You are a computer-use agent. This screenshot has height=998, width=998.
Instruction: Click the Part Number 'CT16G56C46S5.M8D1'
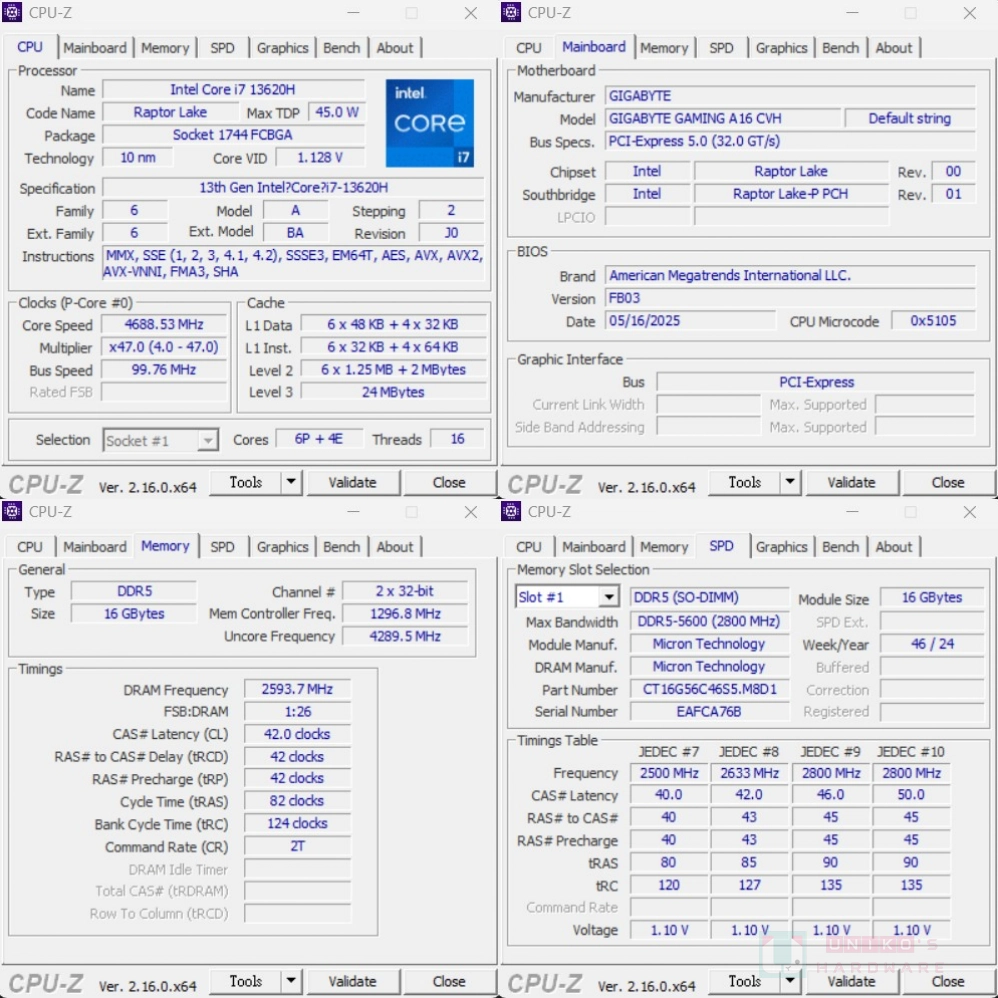[710, 689]
